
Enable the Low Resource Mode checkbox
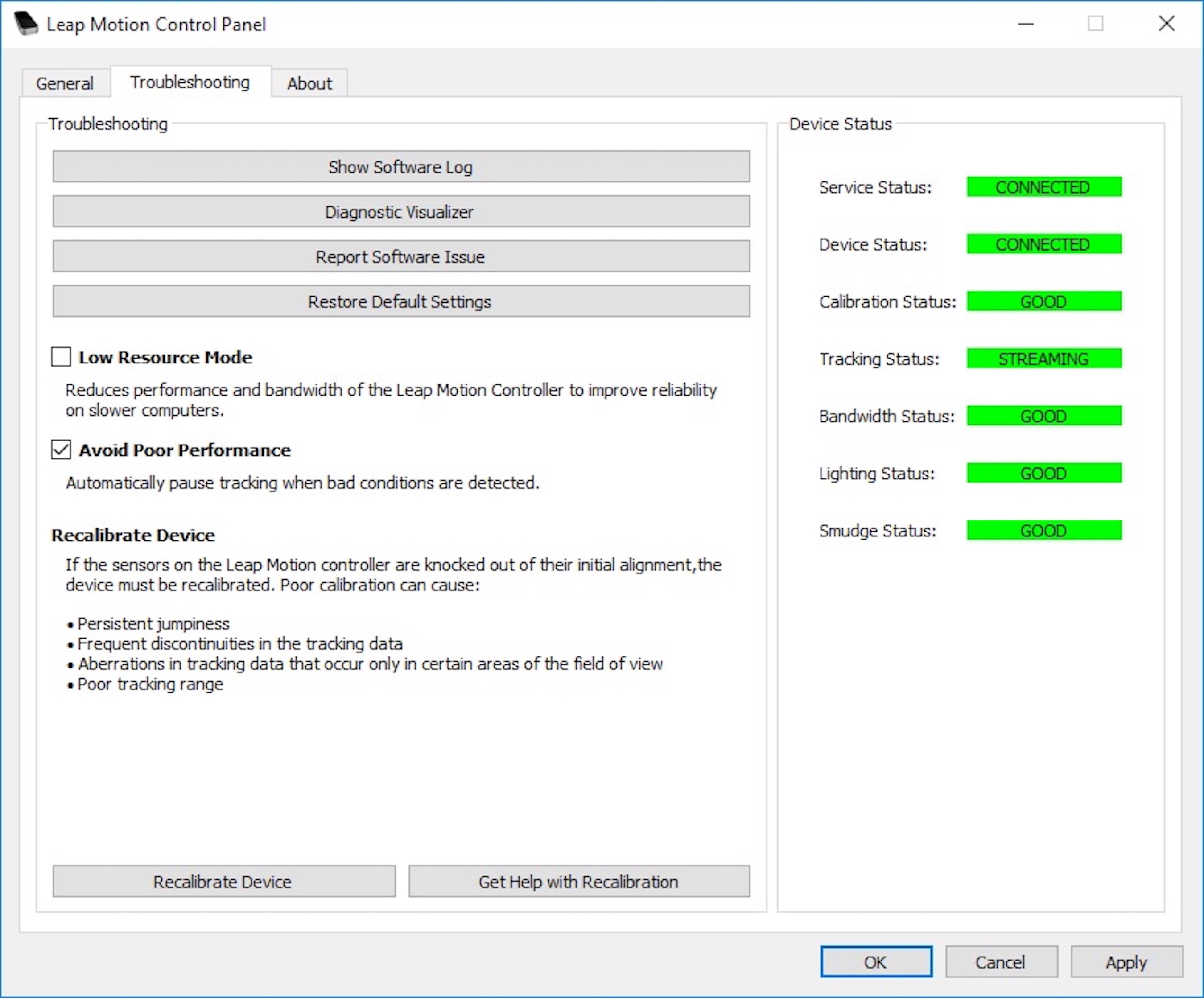click(x=62, y=357)
